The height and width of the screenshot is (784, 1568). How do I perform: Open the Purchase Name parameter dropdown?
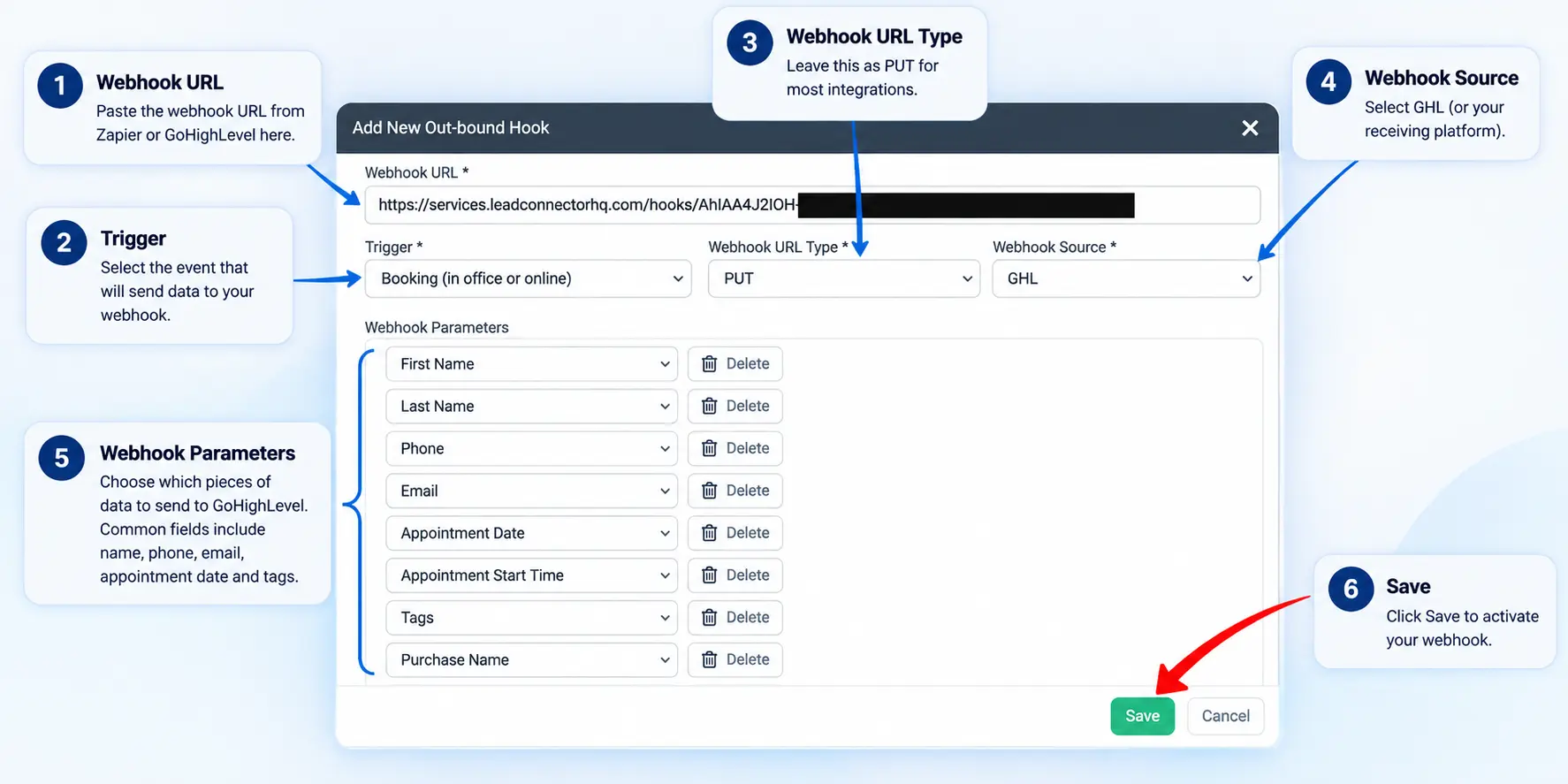pyautogui.click(x=532, y=660)
